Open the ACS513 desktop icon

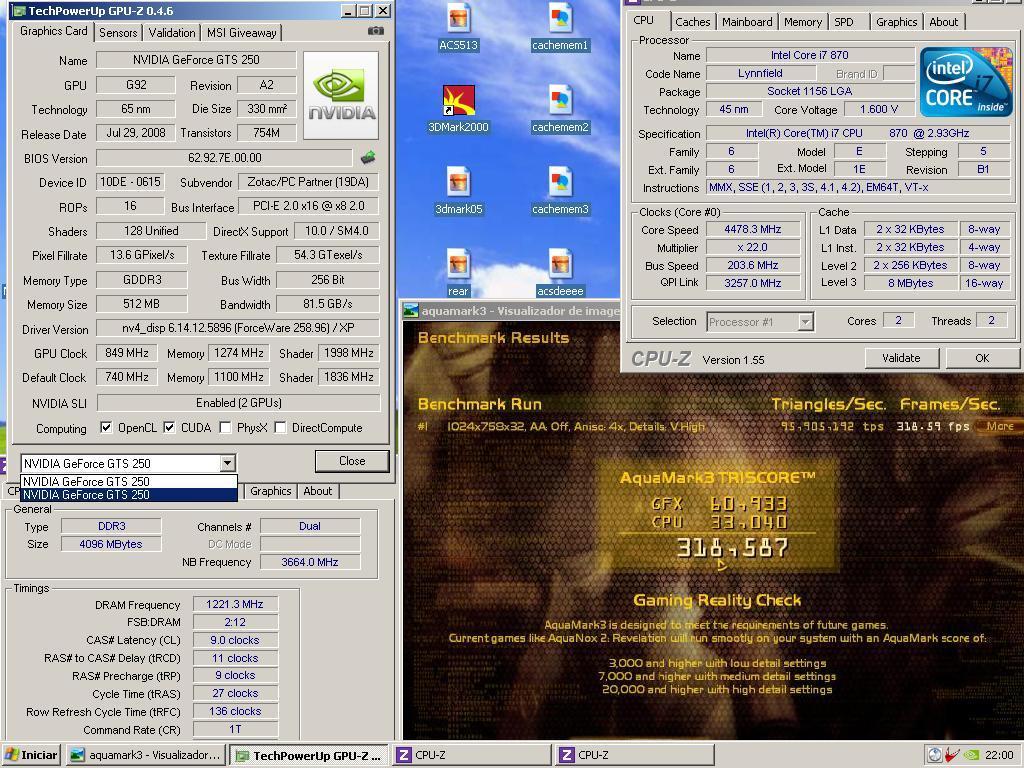point(458,27)
